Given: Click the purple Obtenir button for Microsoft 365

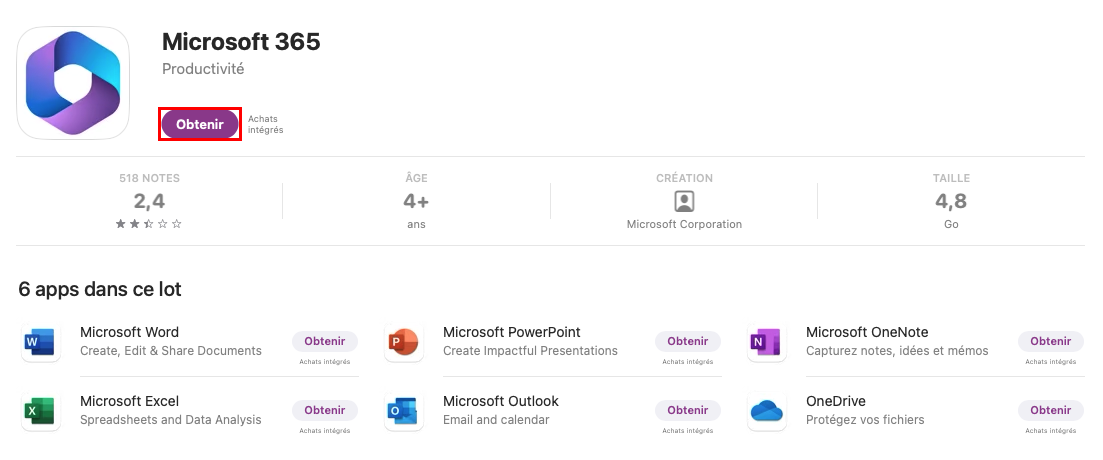Looking at the screenshot, I should tap(200, 124).
